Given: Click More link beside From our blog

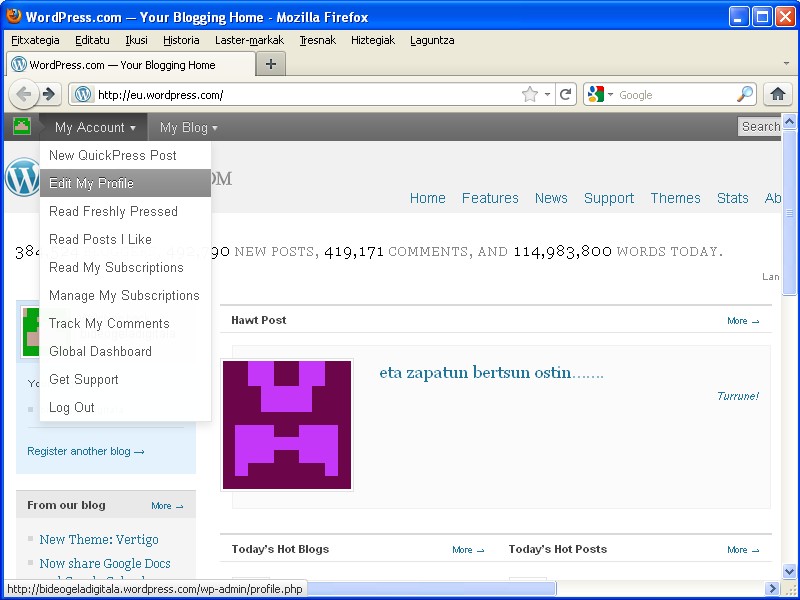Looking at the screenshot, I should click(x=167, y=506).
